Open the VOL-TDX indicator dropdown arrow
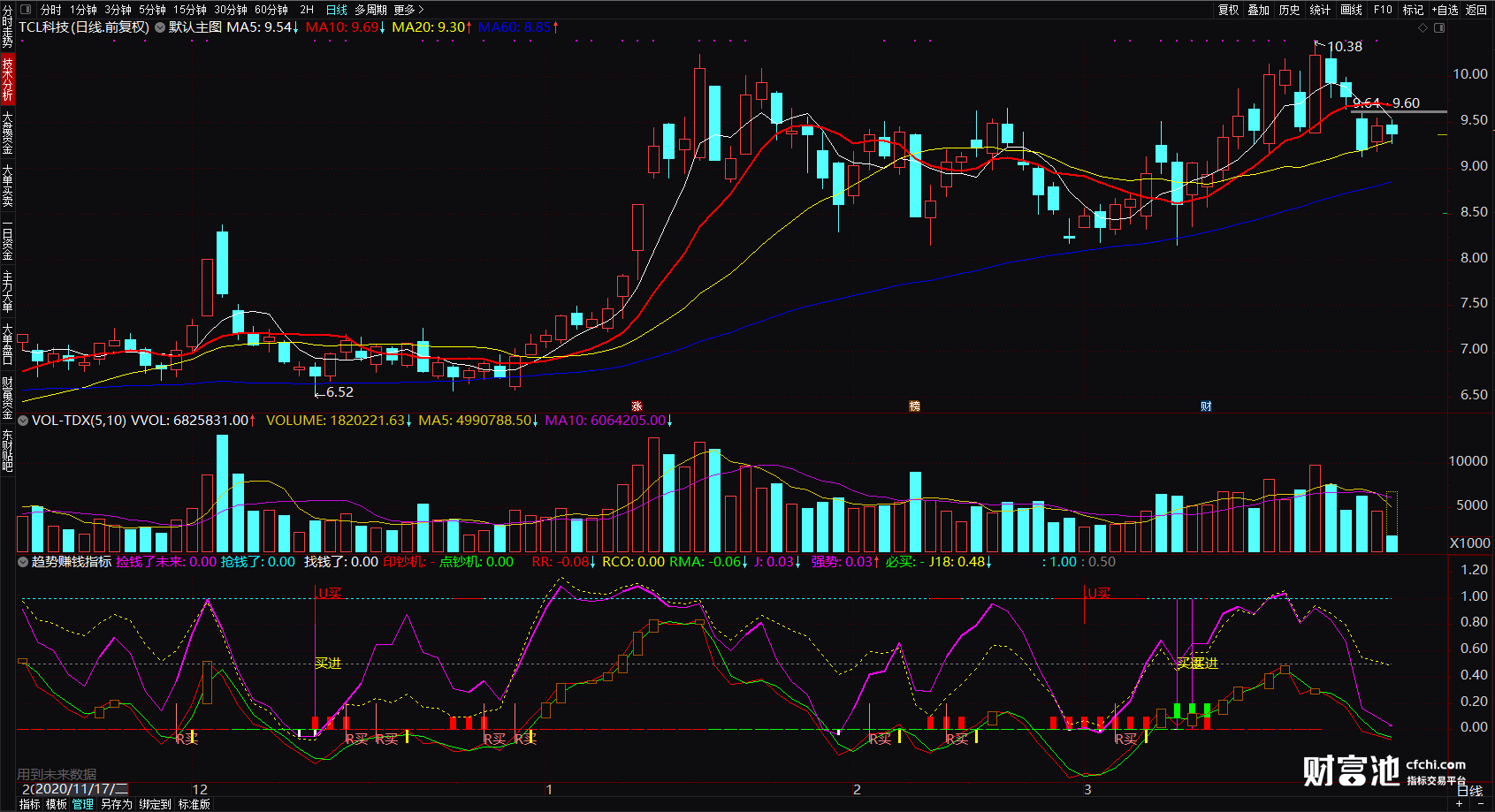The height and width of the screenshot is (812, 1495). pos(24,421)
